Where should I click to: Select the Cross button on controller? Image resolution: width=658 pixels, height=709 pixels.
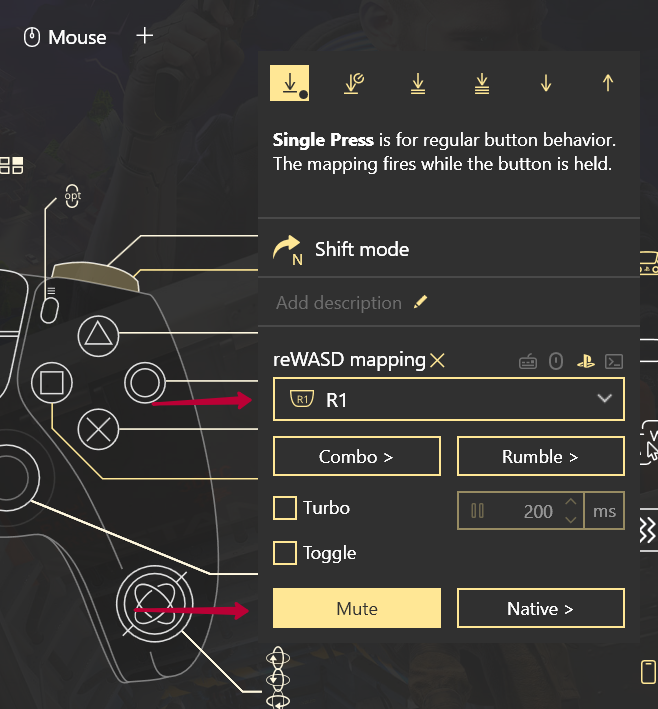pos(98,429)
